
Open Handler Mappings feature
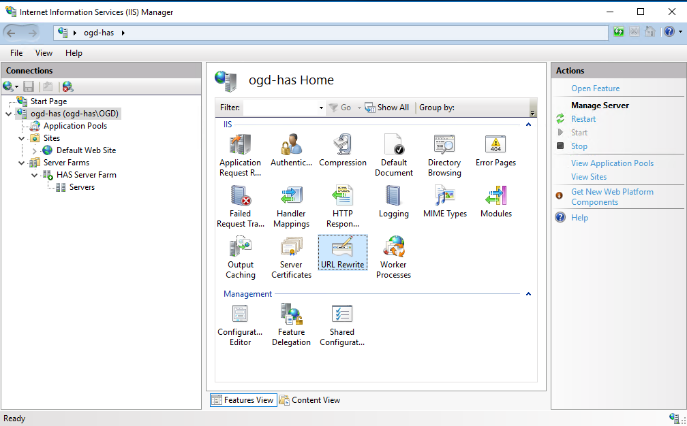291,206
